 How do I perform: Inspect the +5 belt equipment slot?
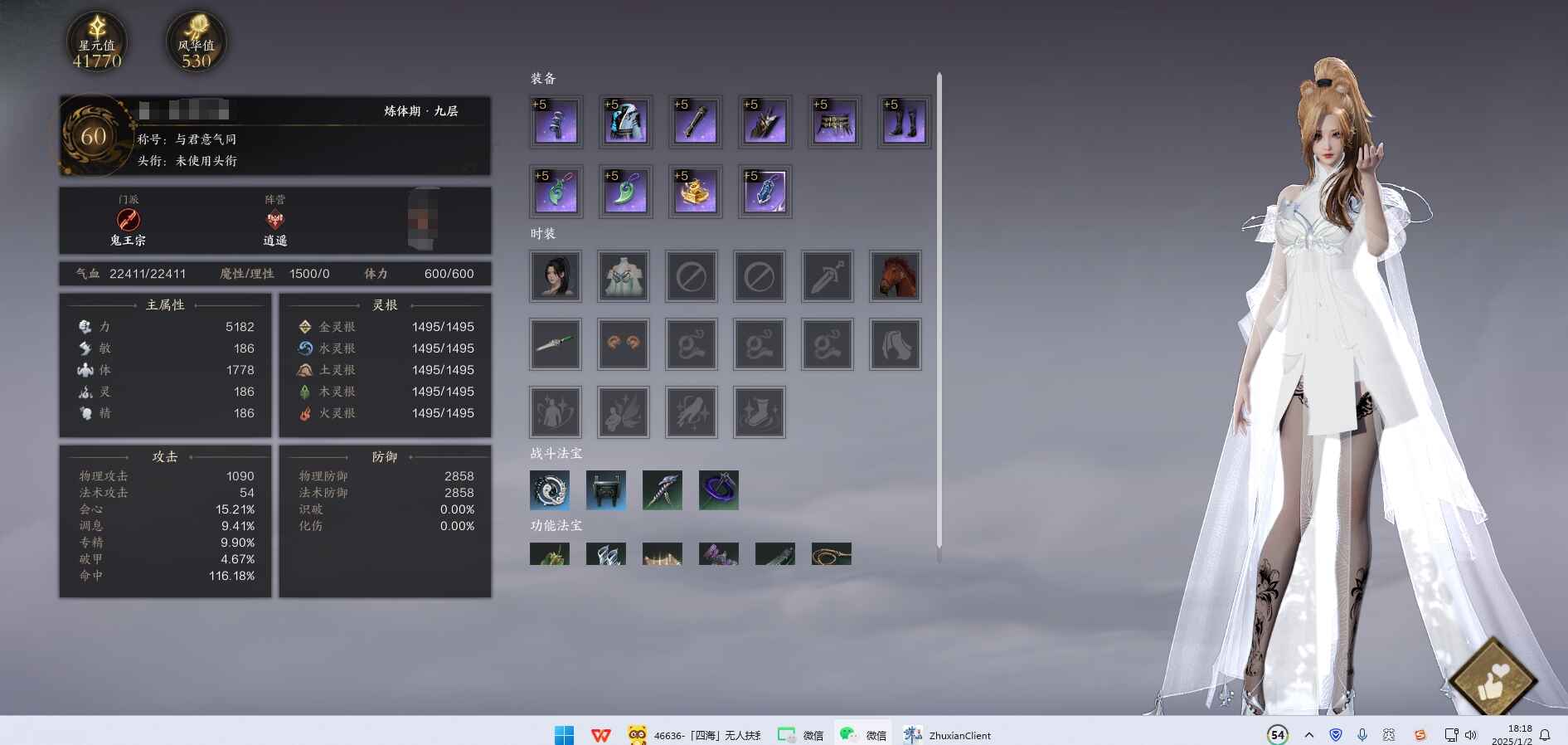835,122
